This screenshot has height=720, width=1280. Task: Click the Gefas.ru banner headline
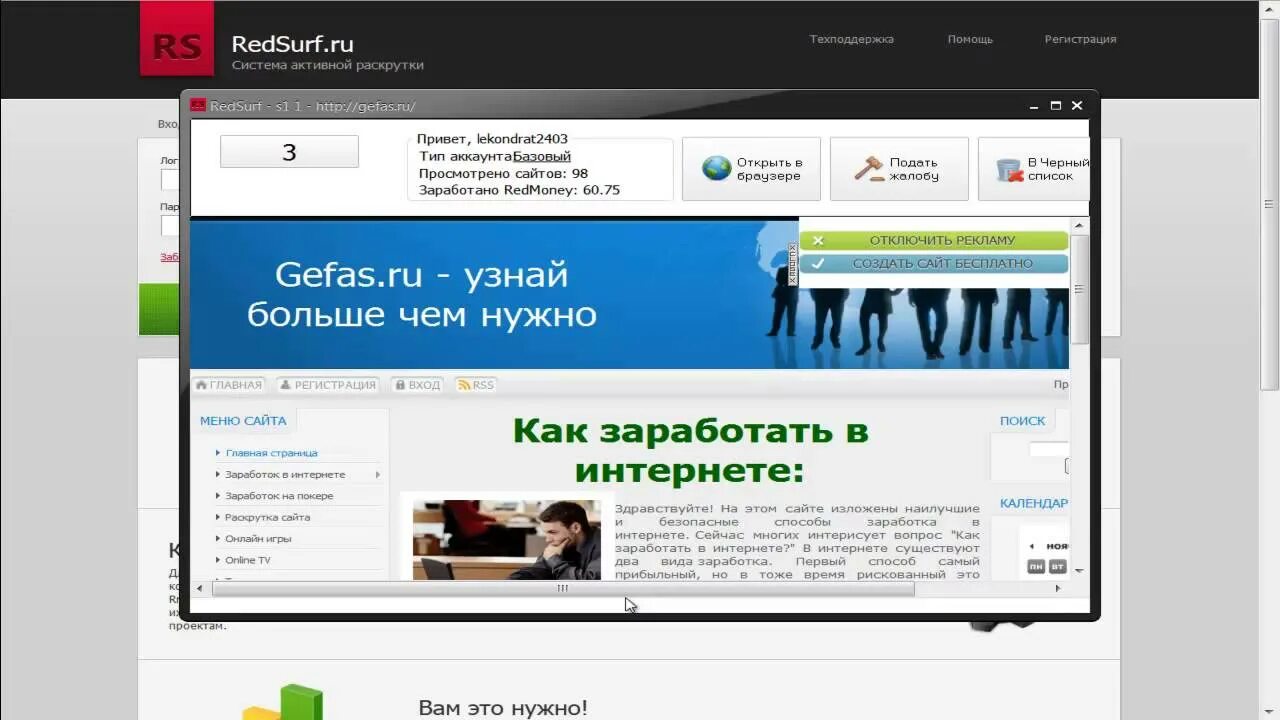(x=421, y=294)
